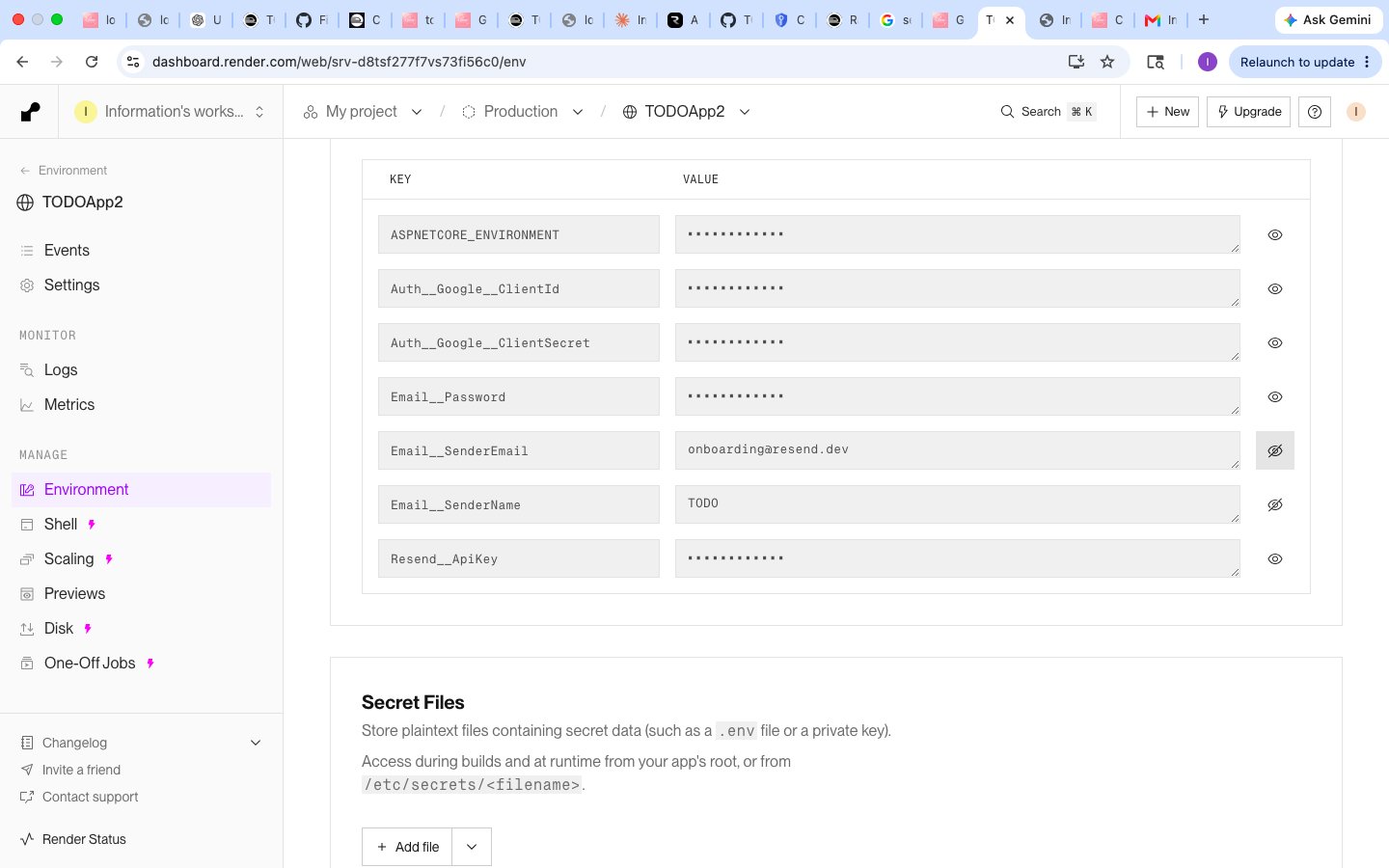Click the address bar URL
Screen dimensions: 1389x868
340,62
